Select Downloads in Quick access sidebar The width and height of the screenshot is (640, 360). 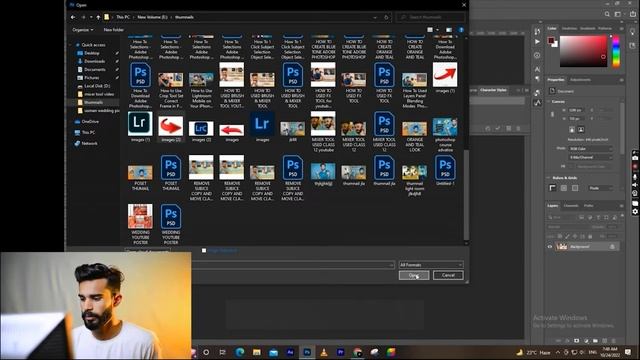94,61
